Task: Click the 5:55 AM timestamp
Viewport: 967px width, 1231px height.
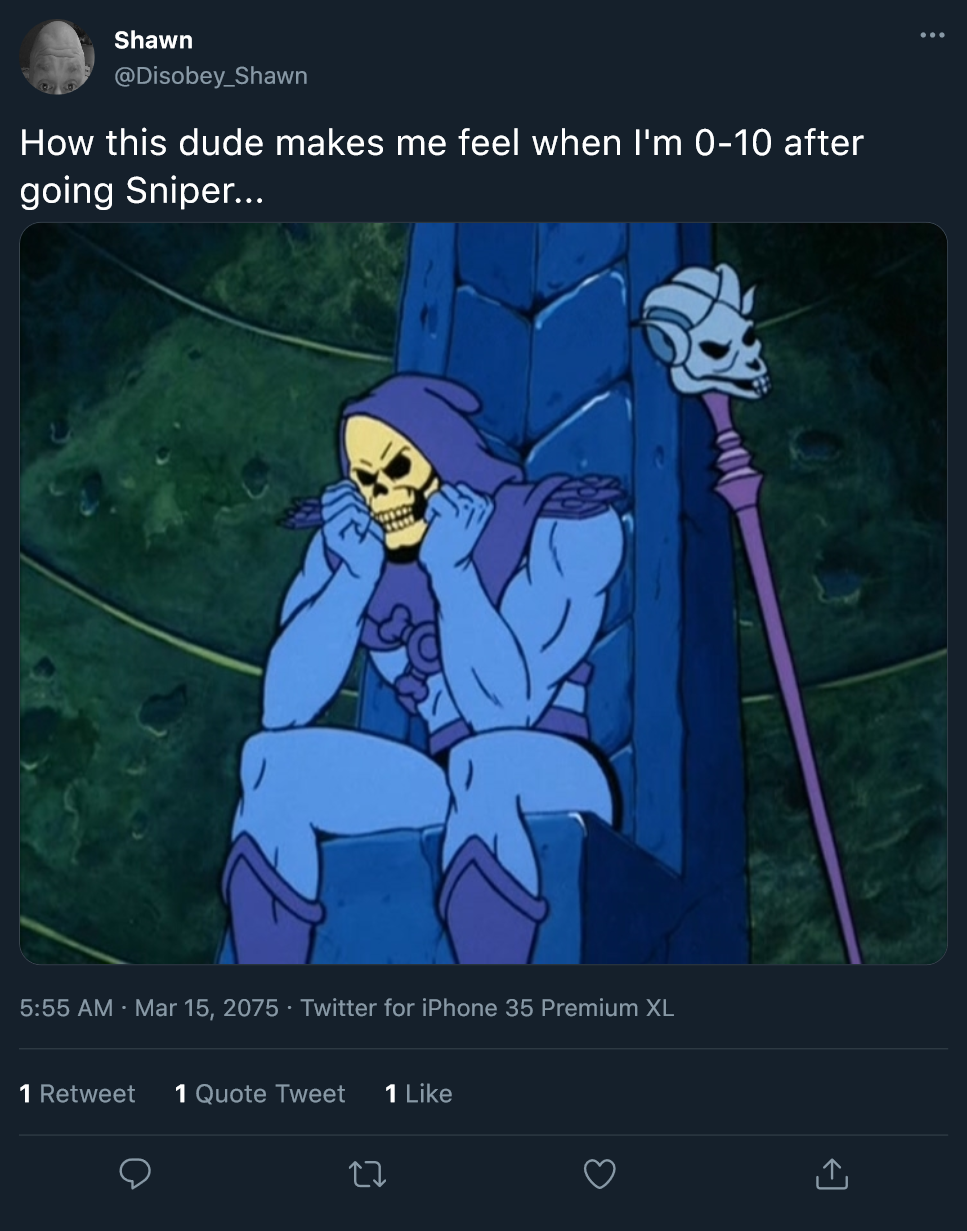Action: coord(66,1007)
